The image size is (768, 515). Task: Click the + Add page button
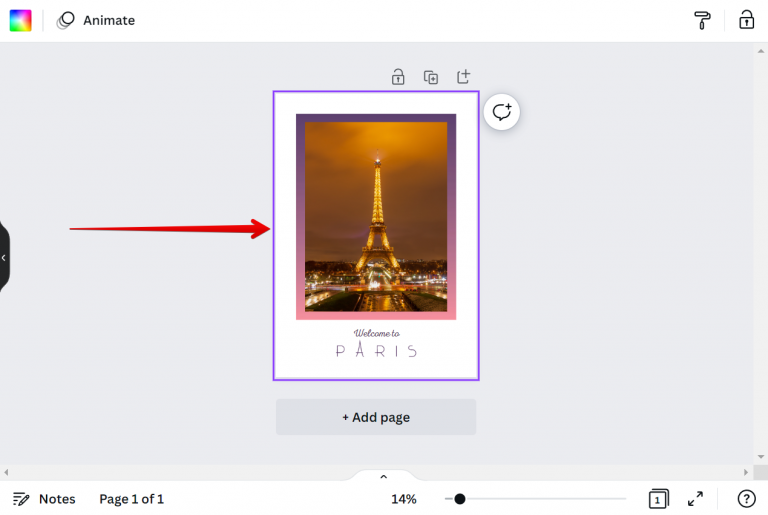[376, 417]
